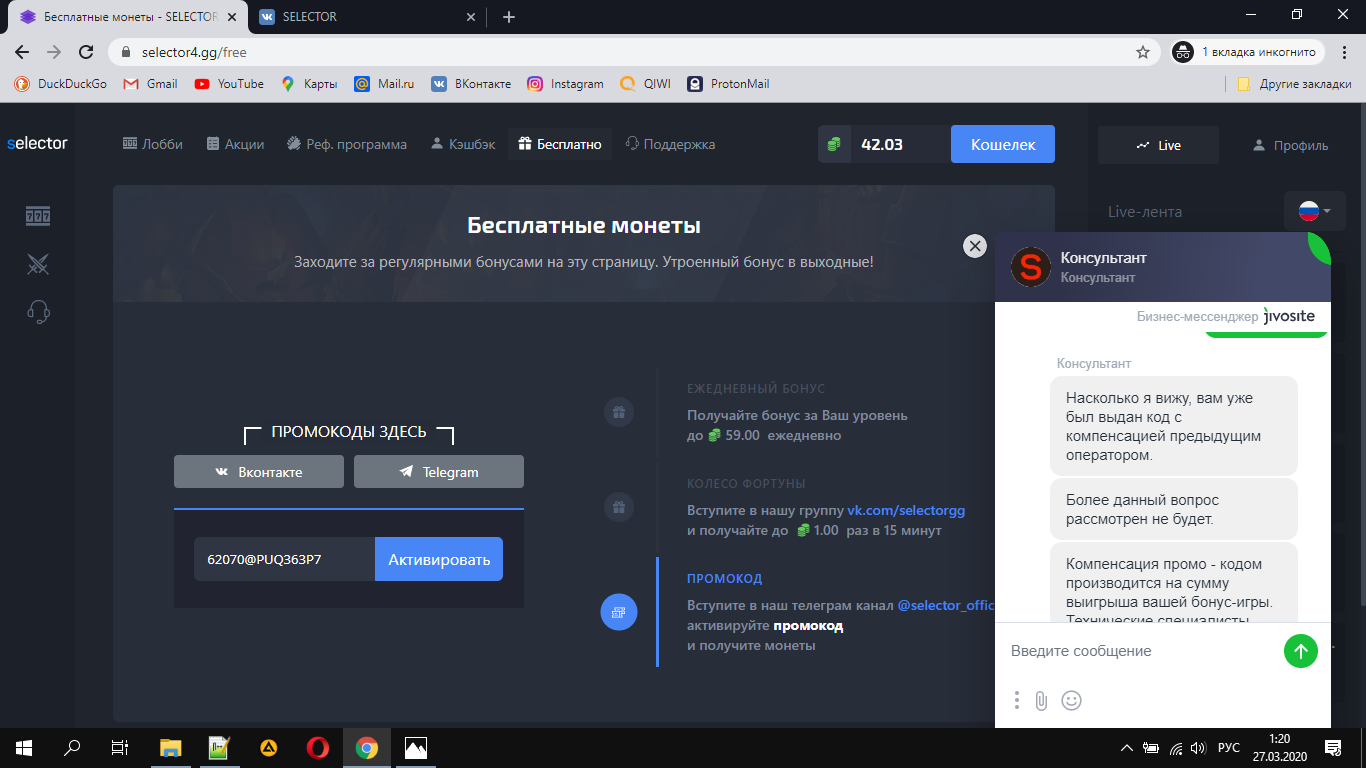Show hidden system tray icons
Image resolution: width=1366 pixels, height=768 pixels.
point(1127,747)
